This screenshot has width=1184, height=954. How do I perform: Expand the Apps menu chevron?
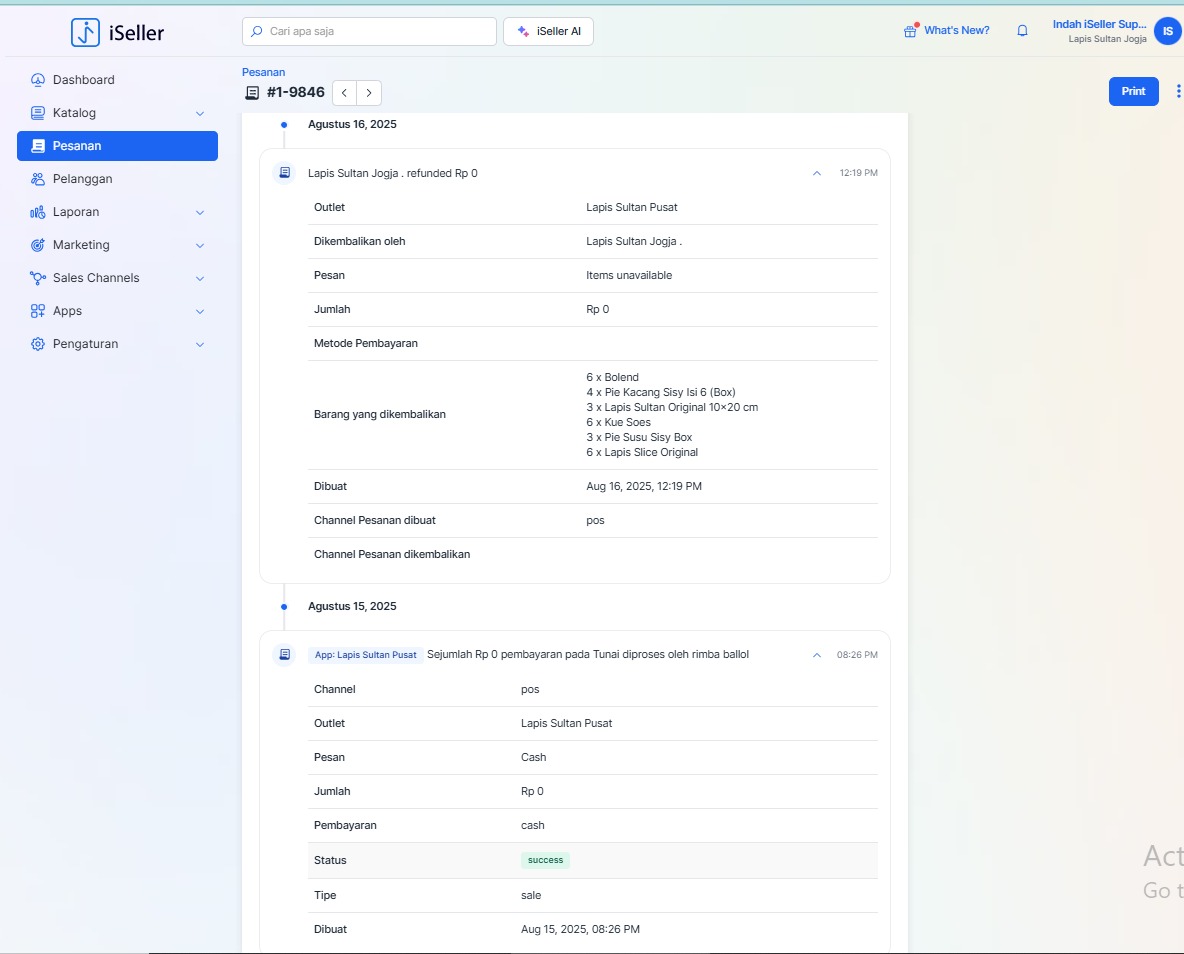click(x=200, y=311)
